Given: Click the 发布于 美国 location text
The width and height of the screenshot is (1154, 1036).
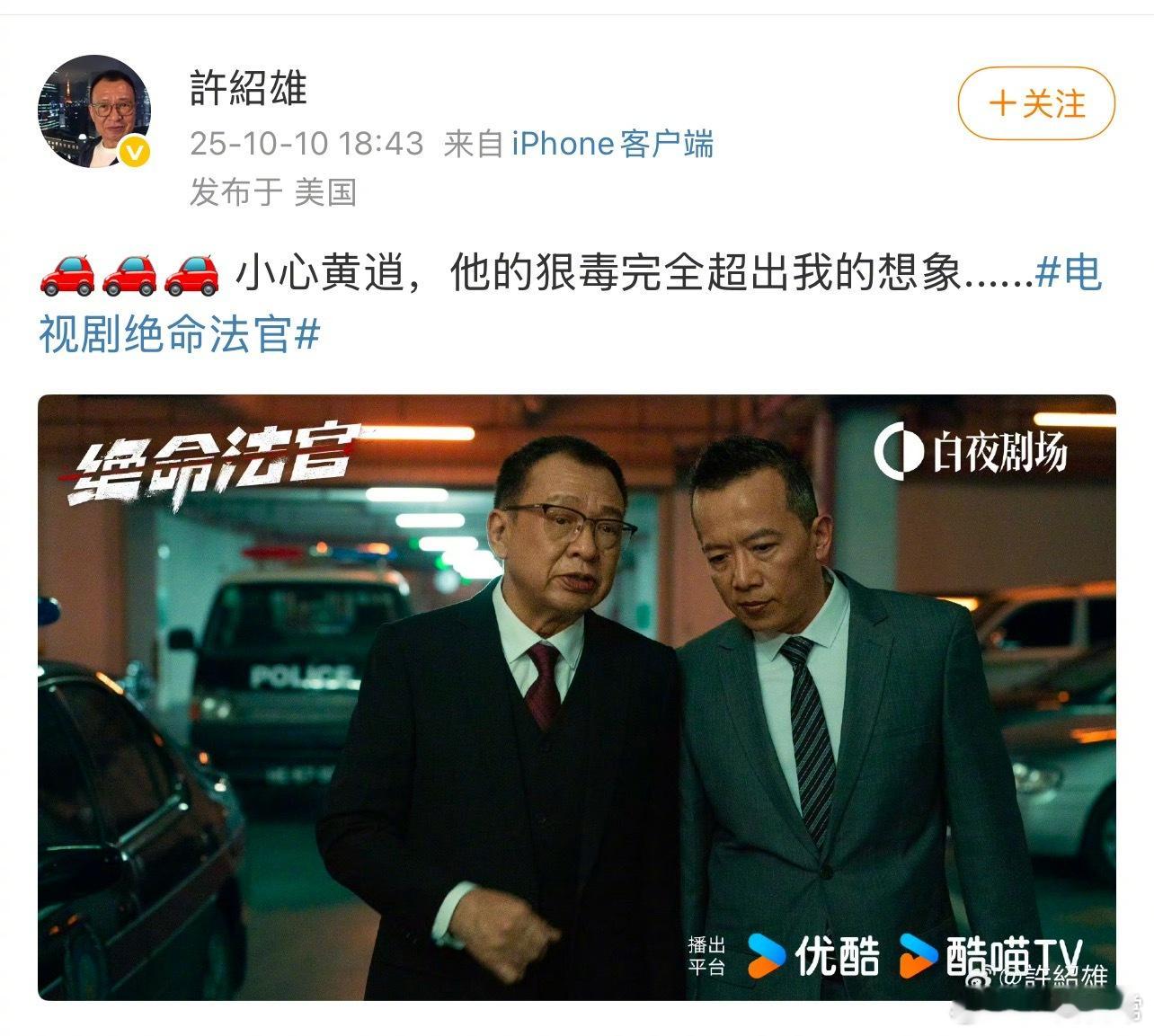Looking at the screenshot, I should tap(273, 192).
